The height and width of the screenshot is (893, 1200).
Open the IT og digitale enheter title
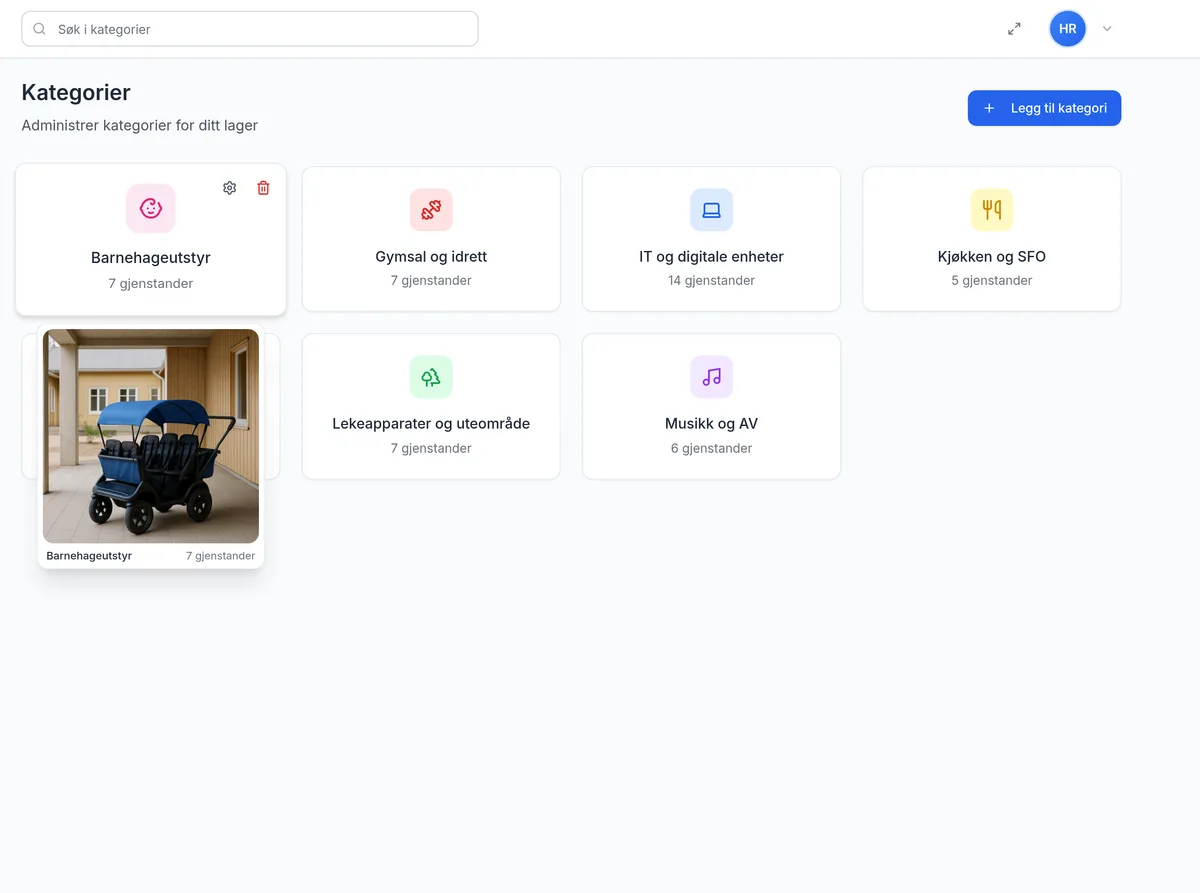pyautogui.click(x=711, y=257)
